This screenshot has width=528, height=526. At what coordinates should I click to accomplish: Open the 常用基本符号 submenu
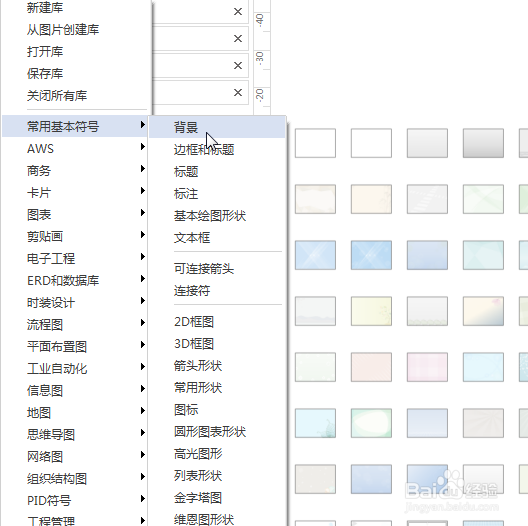point(75,126)
